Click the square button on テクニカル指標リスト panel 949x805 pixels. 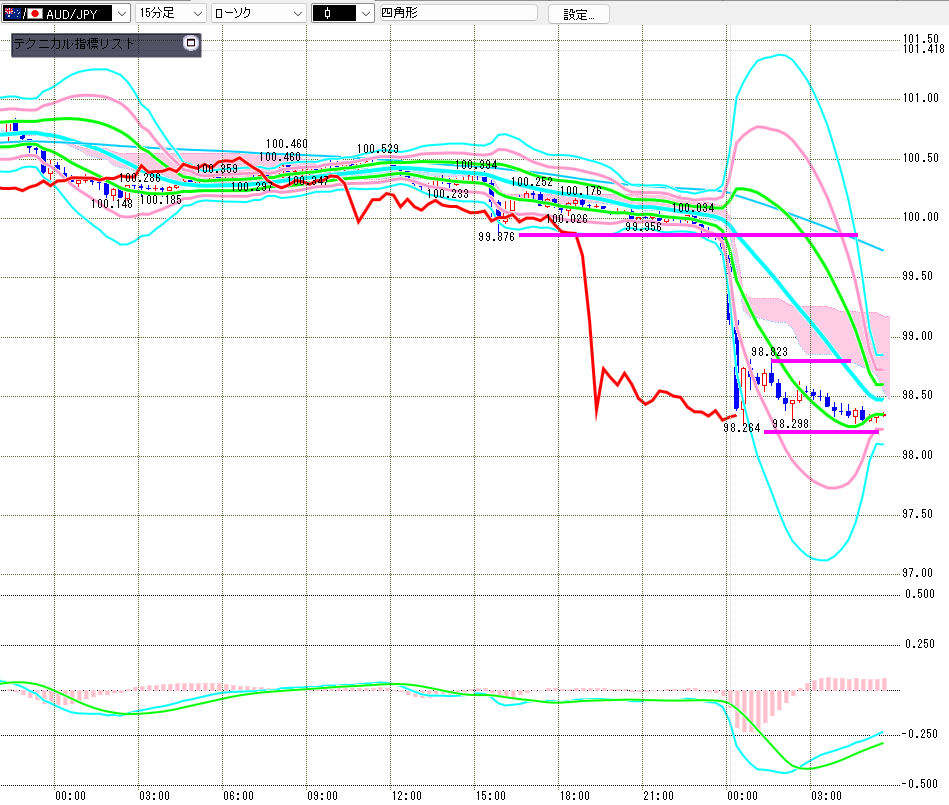[x=191, y=44]
